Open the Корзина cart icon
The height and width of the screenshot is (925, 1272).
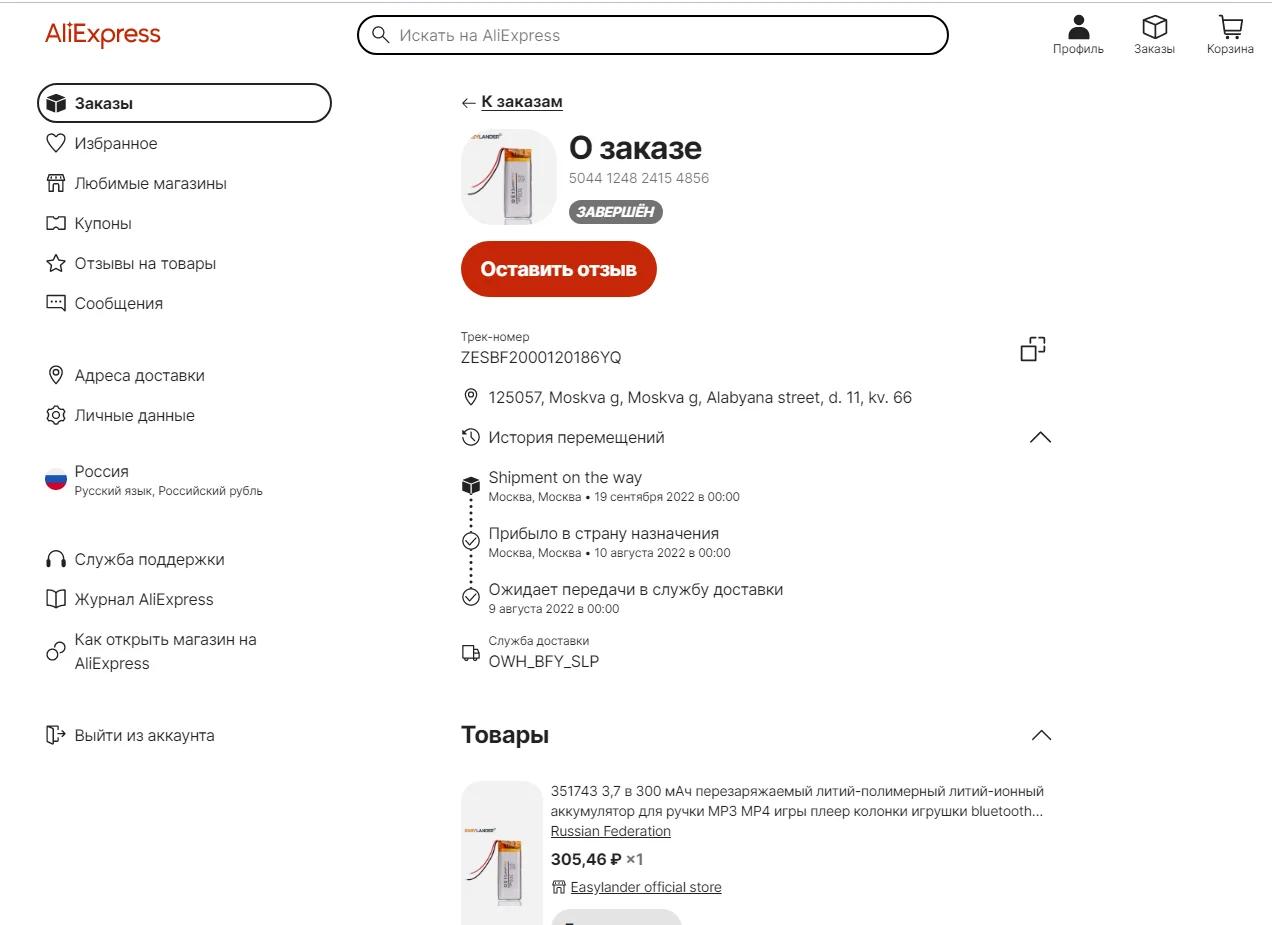click(x=1230, y=35)
